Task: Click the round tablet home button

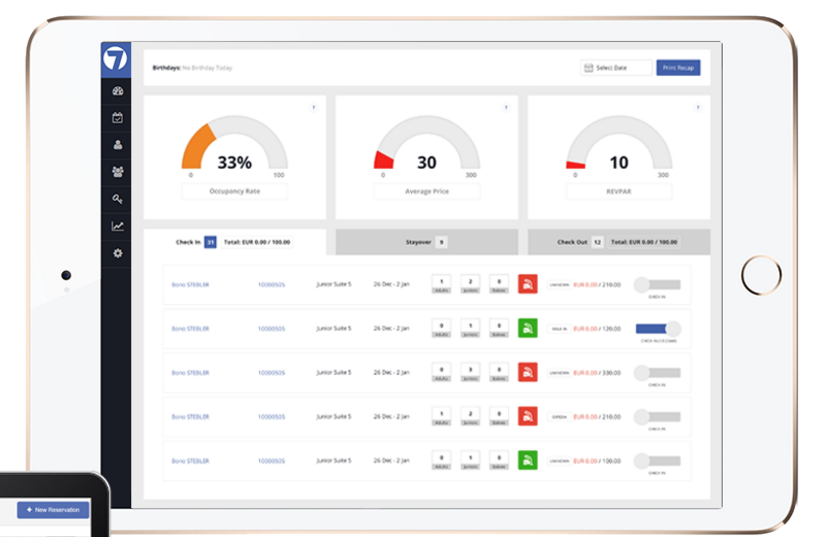Action: 761,275
